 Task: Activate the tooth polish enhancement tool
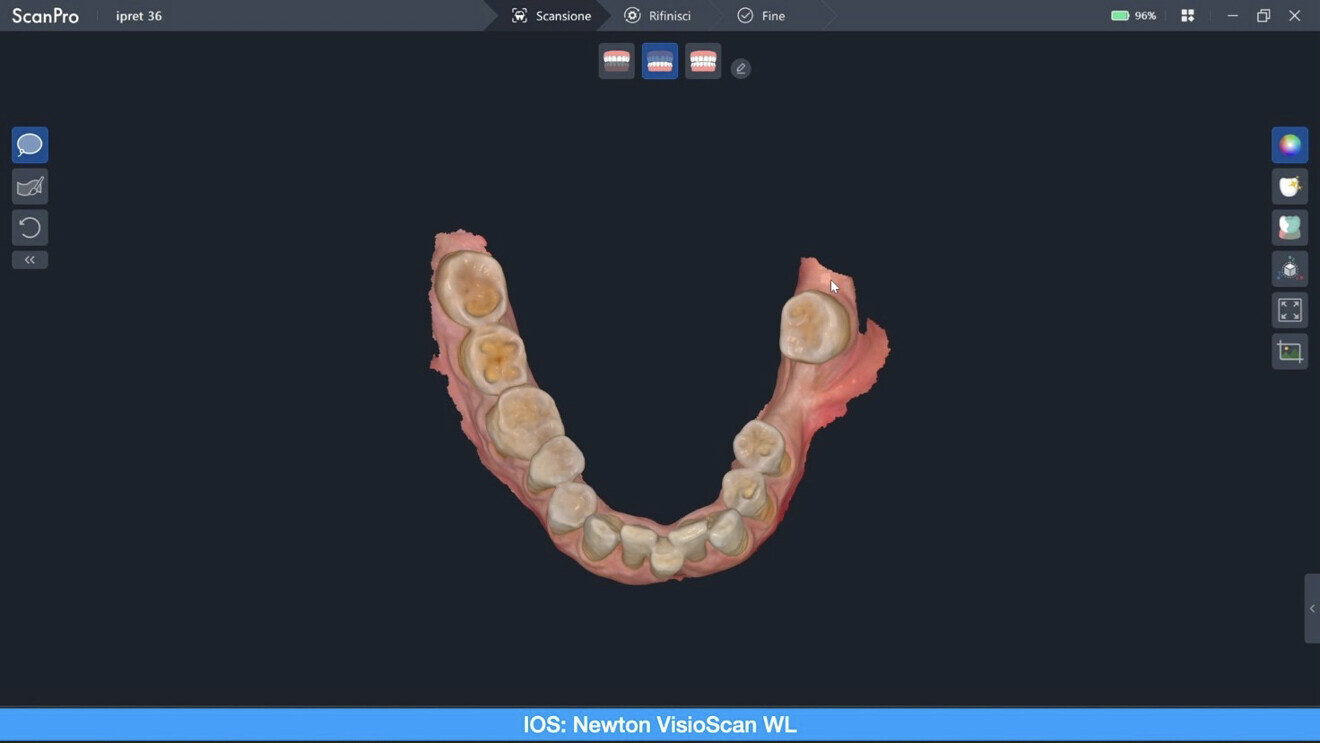[1290, 186]
